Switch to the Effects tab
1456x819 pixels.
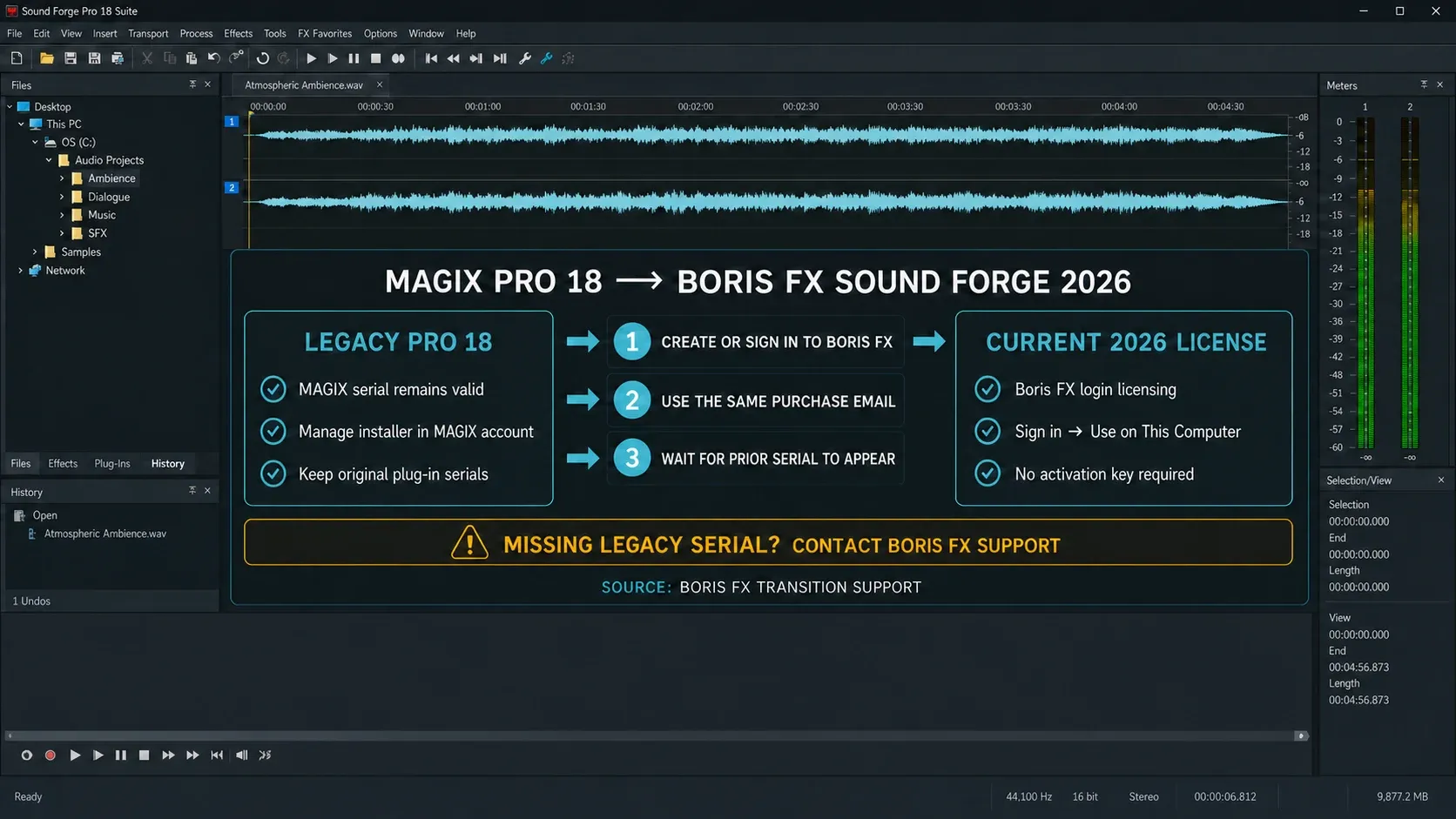[63, 464]
